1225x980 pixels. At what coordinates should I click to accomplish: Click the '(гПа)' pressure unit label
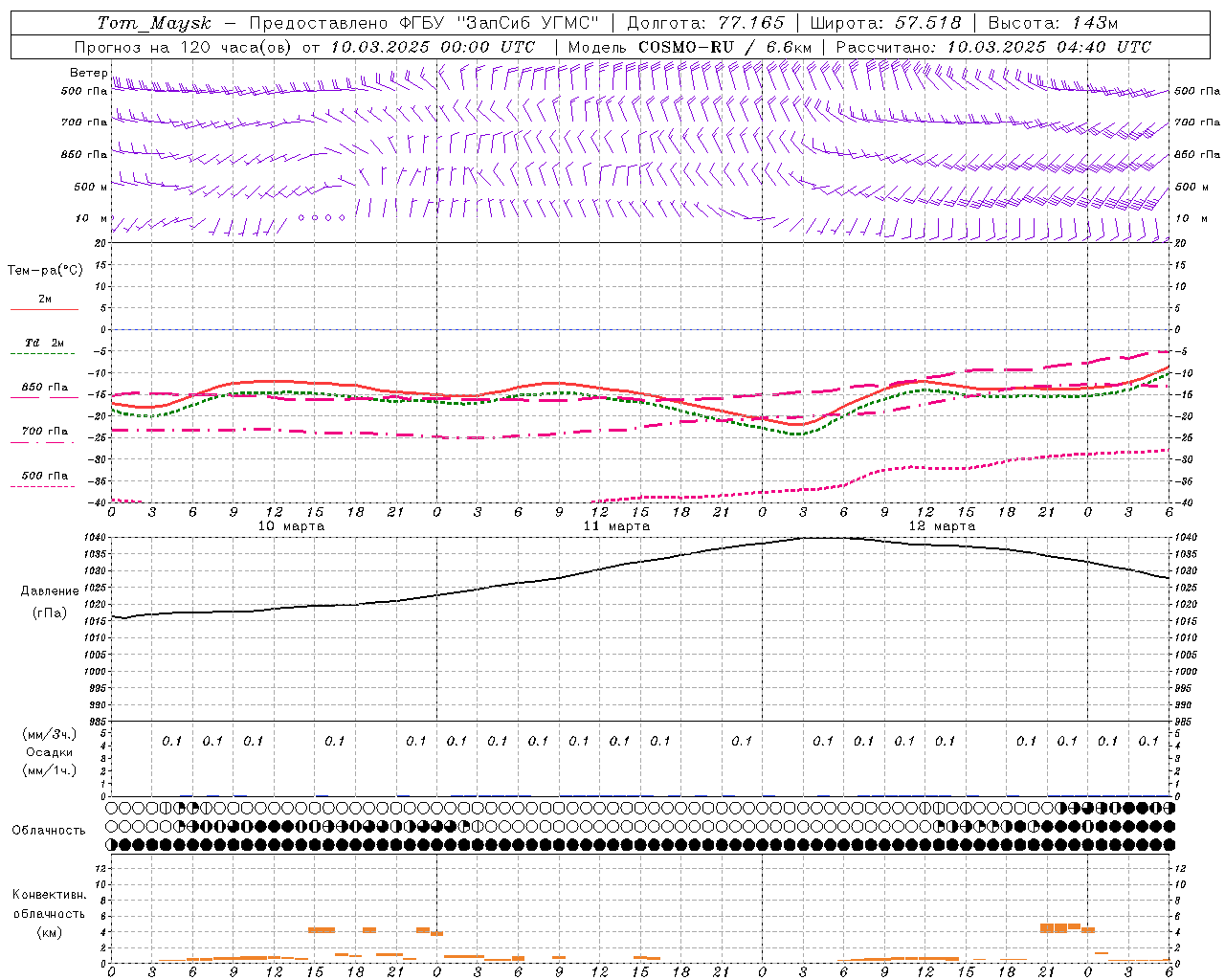point(50,612)
